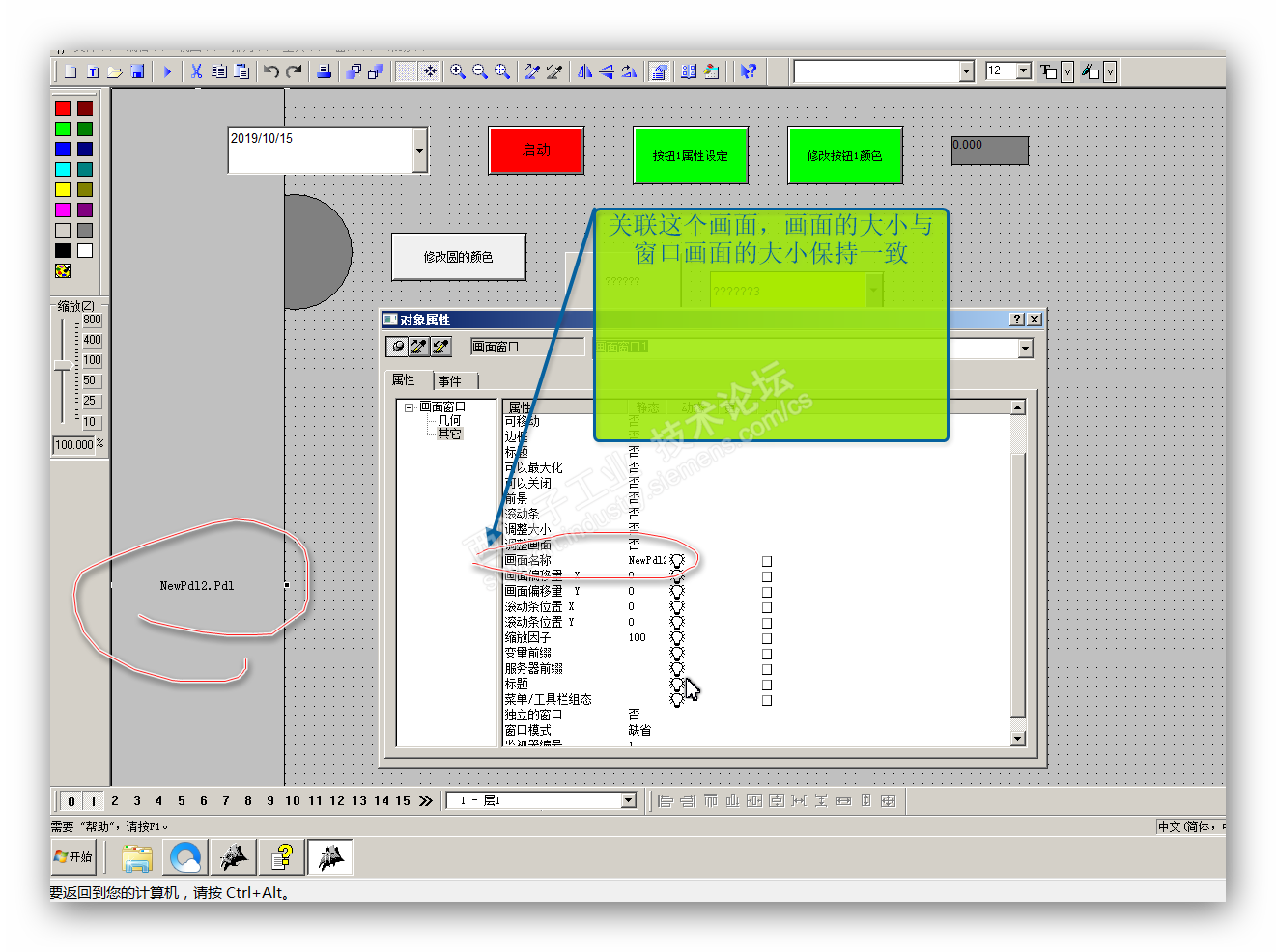
Task: Open the 1 - 层1 layer dropdown
Action: (x=629, y=800)
